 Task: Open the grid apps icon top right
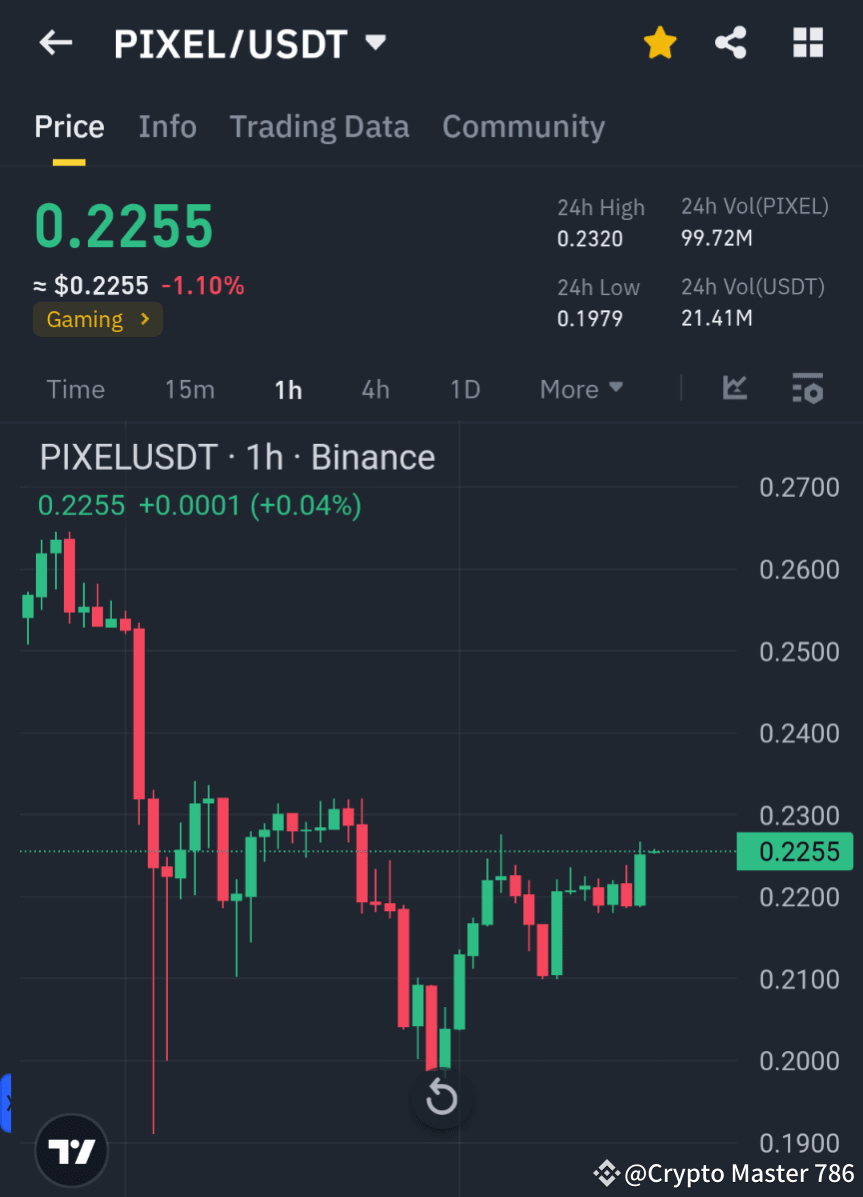pos(807,42)
